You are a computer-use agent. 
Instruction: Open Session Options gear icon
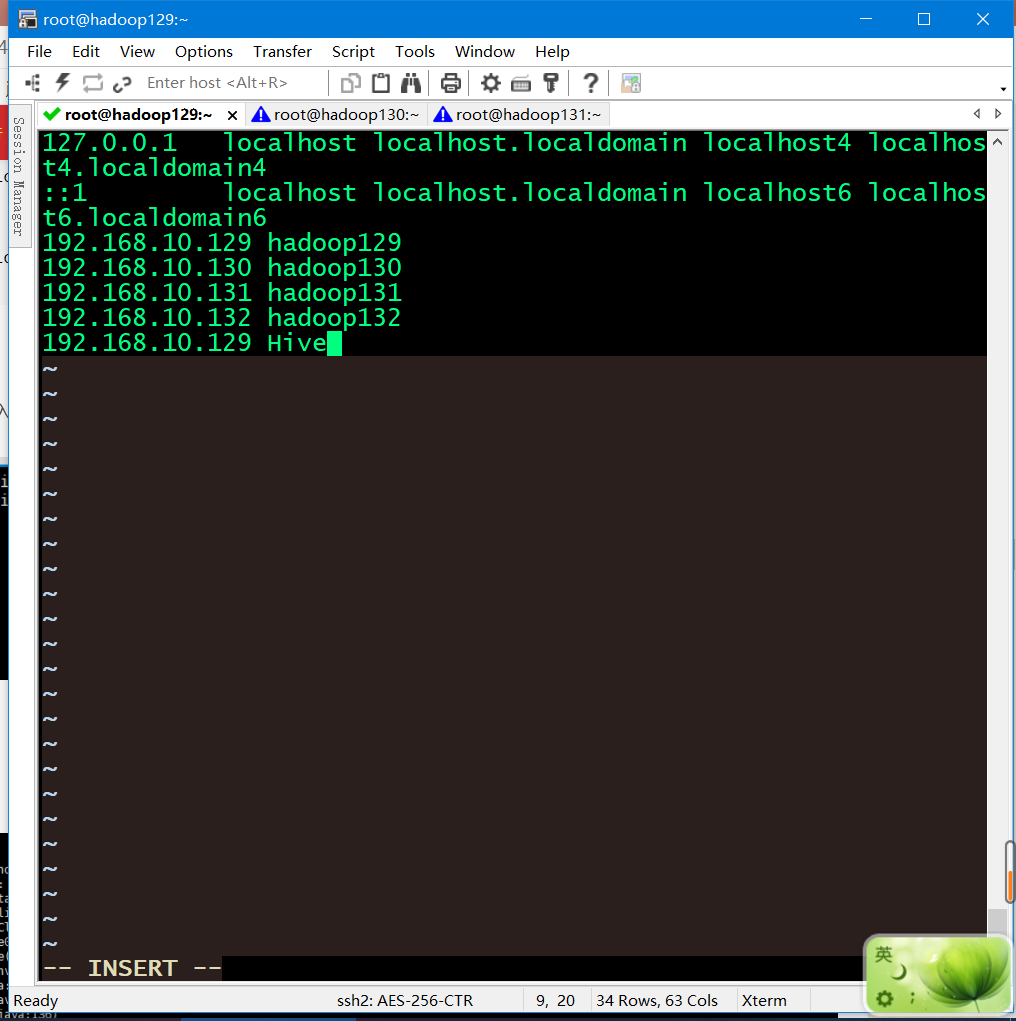[490, 83]
